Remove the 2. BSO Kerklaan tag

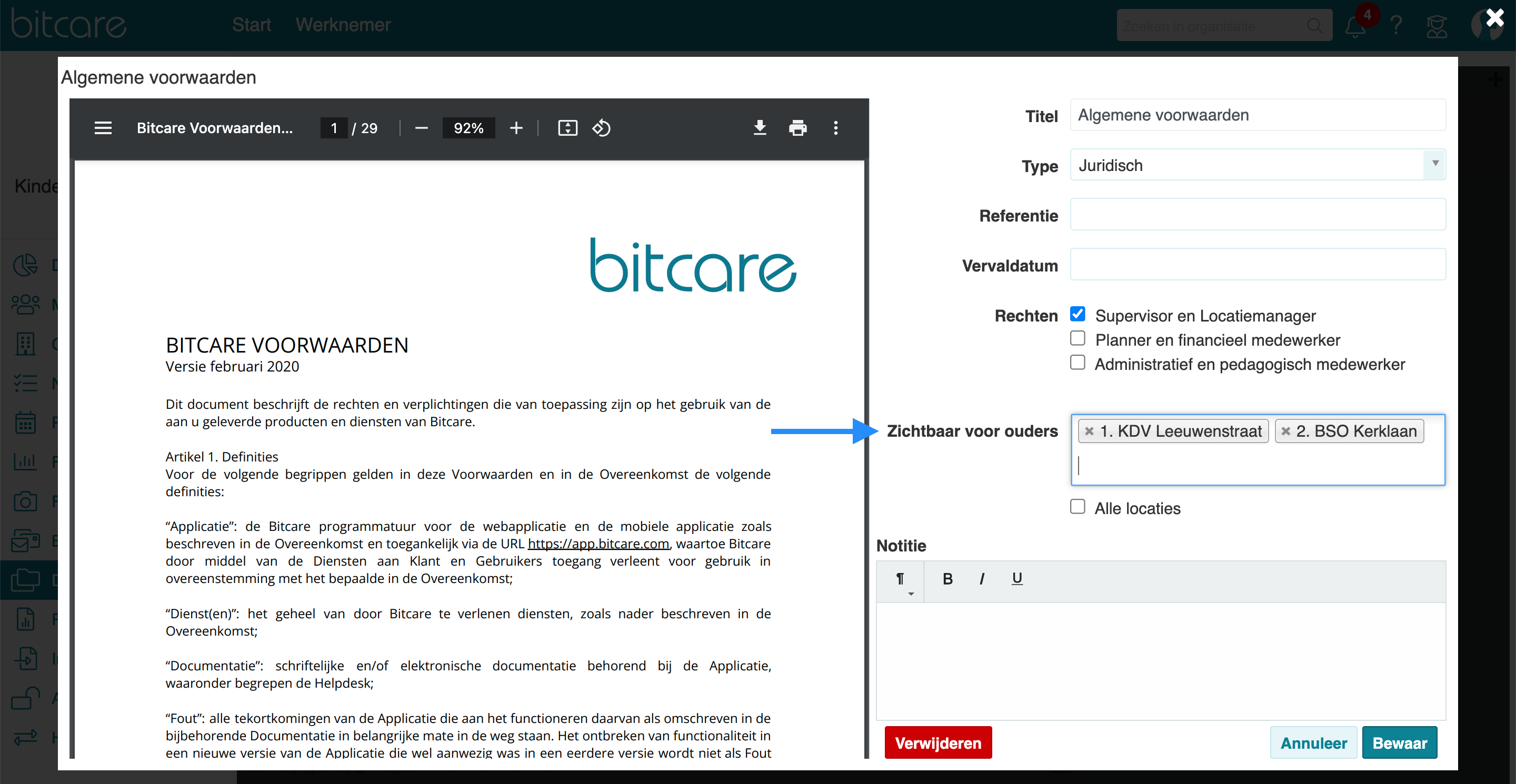pyautogui.click(x=1286, y=431)
